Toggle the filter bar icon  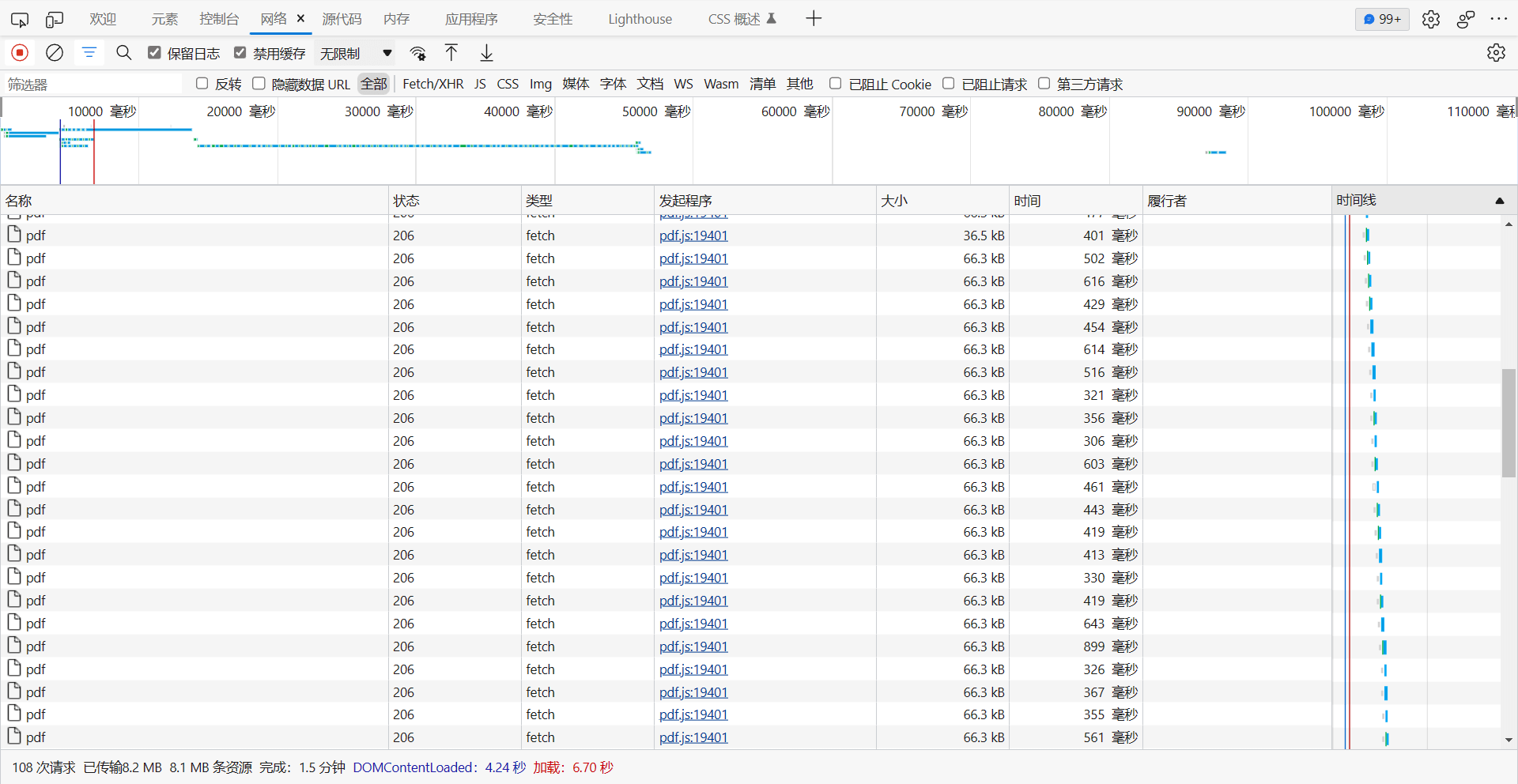(x=89, y=53)
